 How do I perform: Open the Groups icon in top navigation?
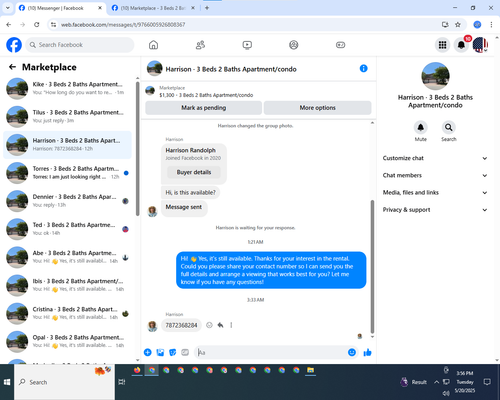(x=294, y=45)
